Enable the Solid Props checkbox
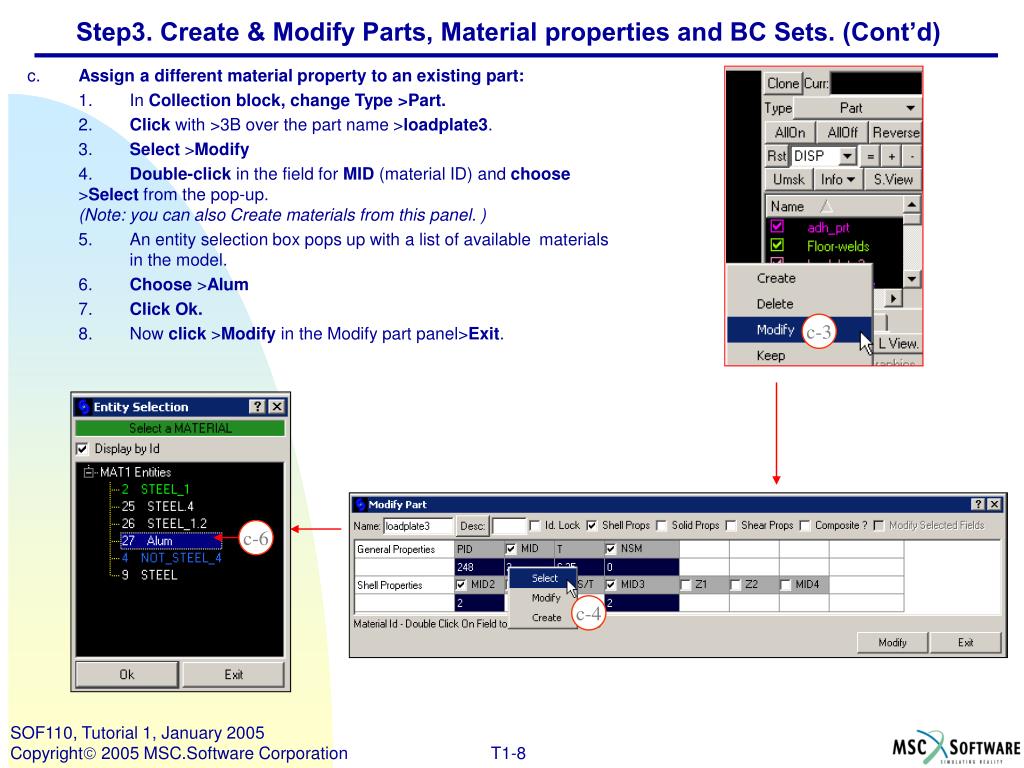1024x768 pixels. point(662,525)
